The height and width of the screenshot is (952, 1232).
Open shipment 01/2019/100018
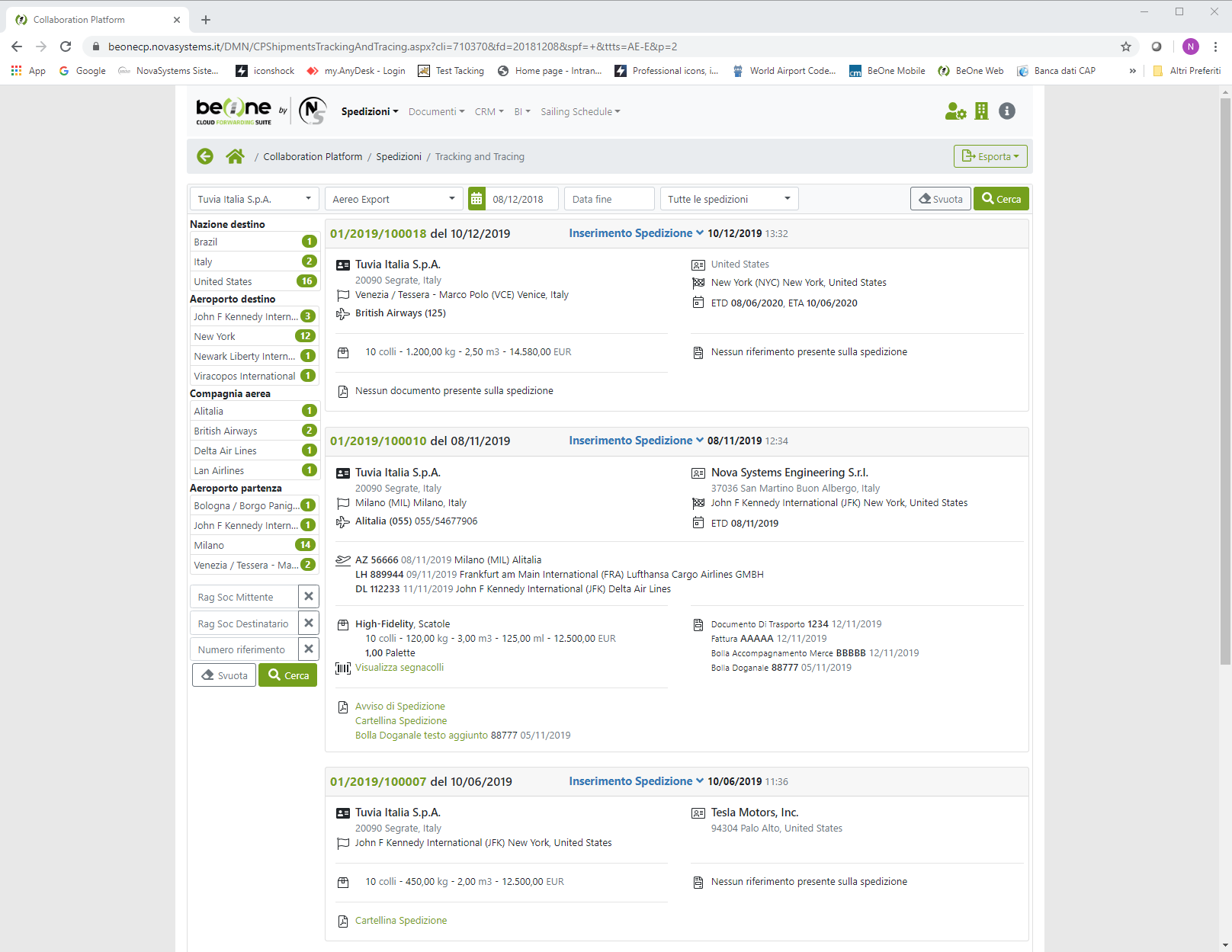(x=378, y=233)
